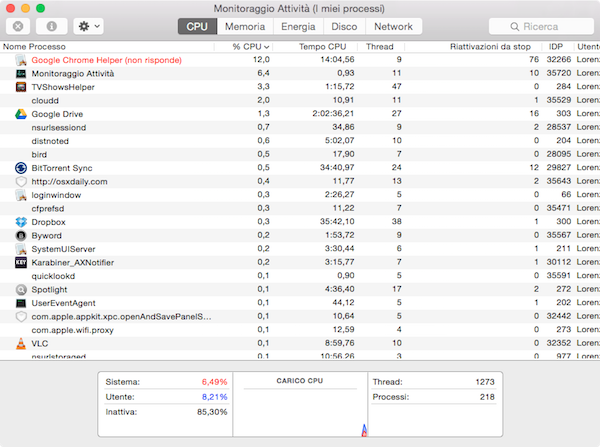This screenshot has height=447, width=600.
Task: Click the Dropbox icon
Action: [x=21, y=222]
